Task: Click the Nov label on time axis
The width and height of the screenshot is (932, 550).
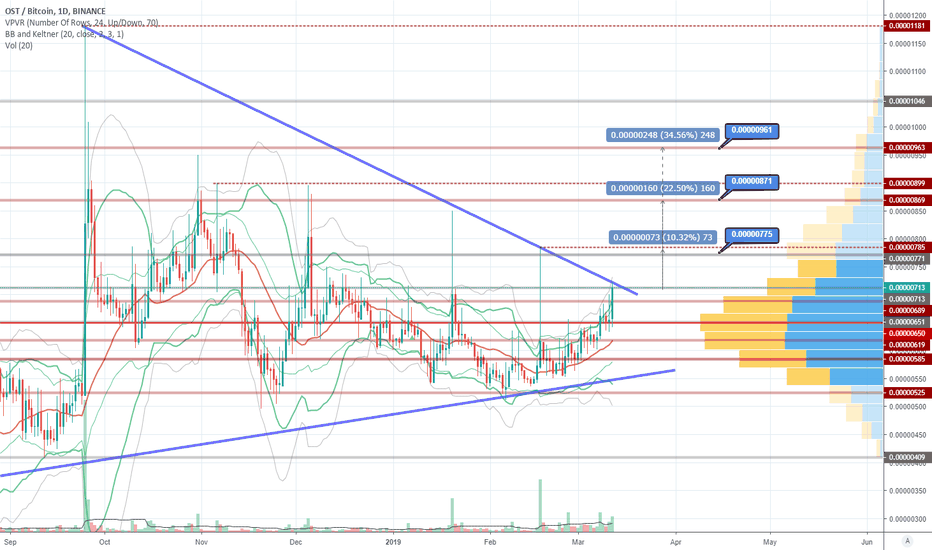Action: (x=201, y=542)
